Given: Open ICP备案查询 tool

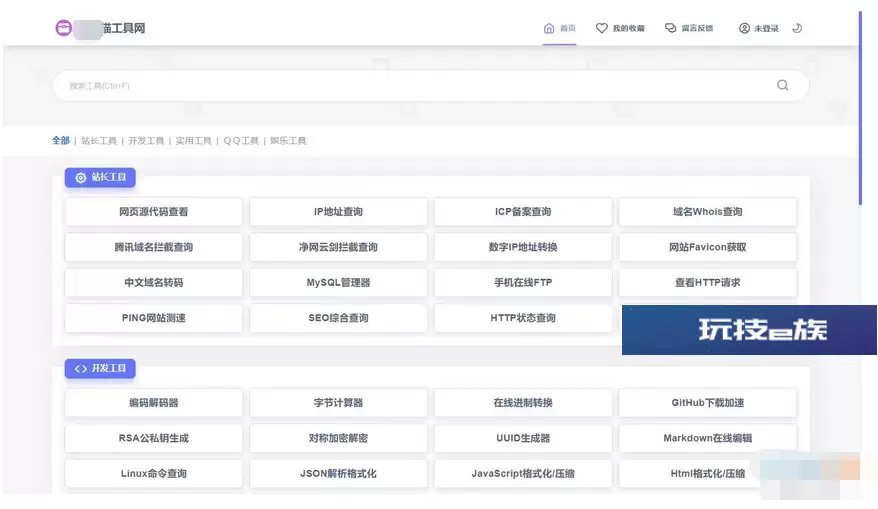Looking at the screenshot, I should coord(523,212).
